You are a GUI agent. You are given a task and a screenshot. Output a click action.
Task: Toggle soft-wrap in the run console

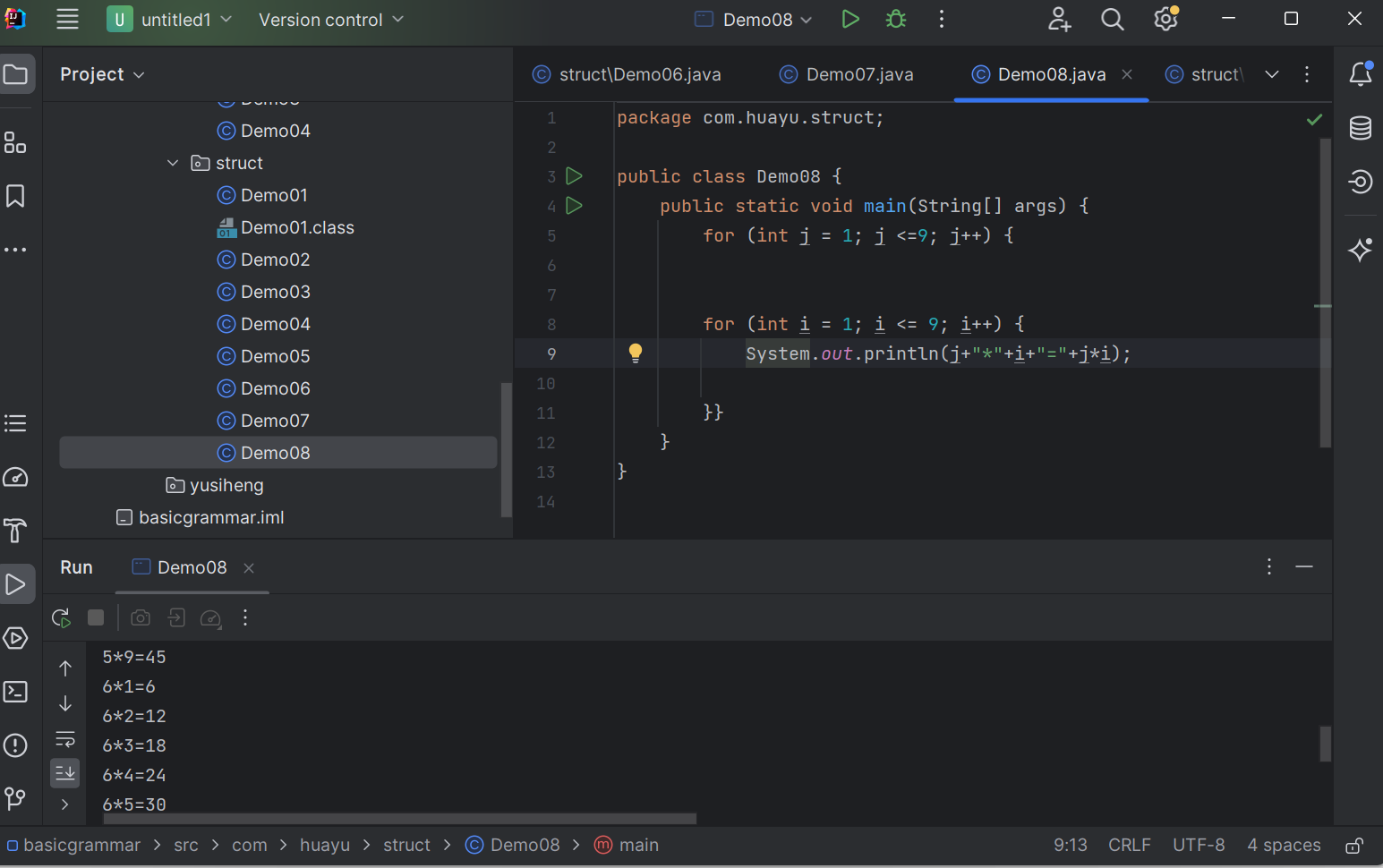(x=65, y=739)
